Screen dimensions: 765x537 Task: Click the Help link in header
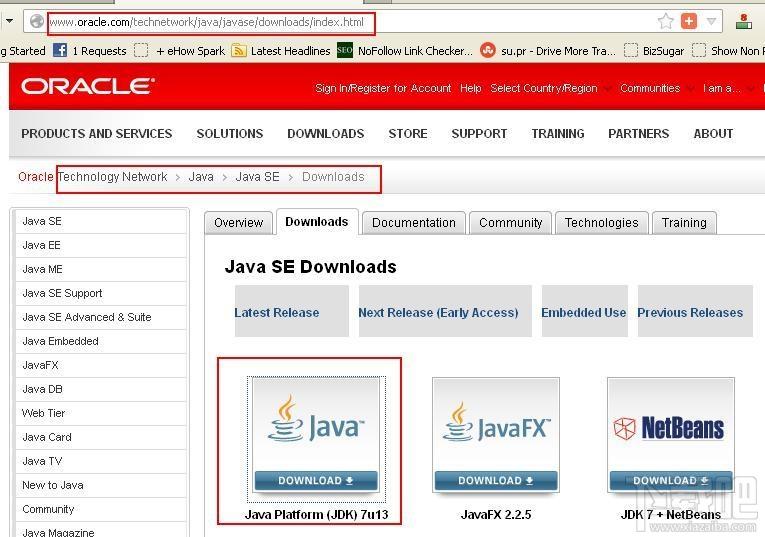coord(470,88)
